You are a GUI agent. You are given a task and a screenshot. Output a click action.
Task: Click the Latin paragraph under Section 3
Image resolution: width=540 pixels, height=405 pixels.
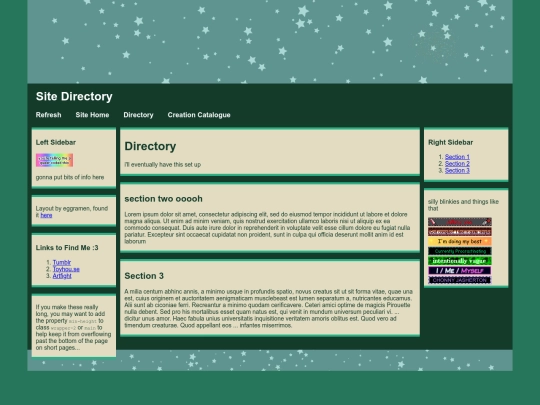click(x=269, y=308)
